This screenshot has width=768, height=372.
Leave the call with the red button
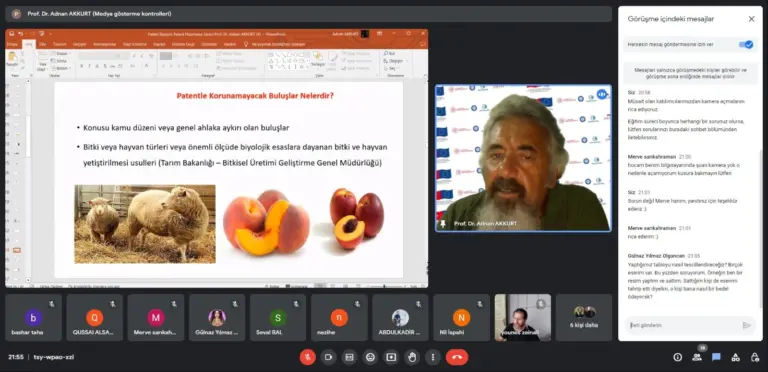point(457,357)
